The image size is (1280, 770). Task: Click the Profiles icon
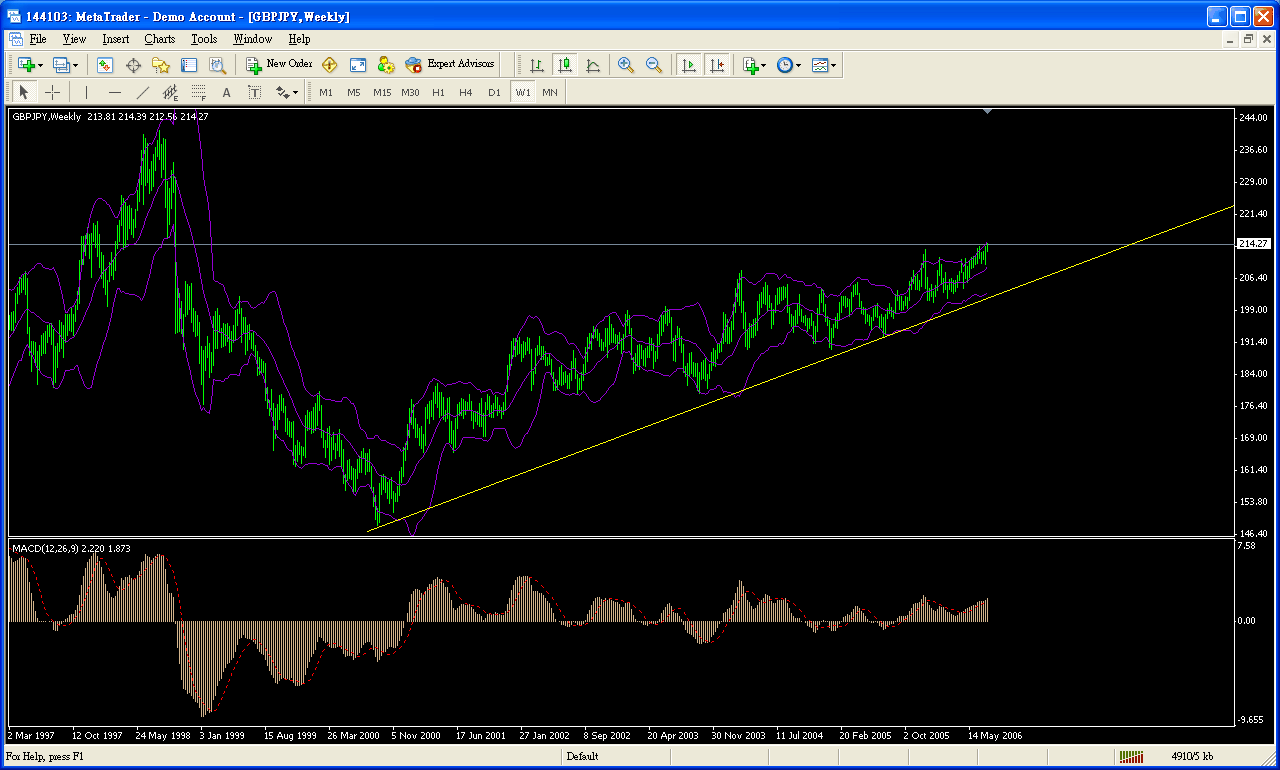(61, 64)
